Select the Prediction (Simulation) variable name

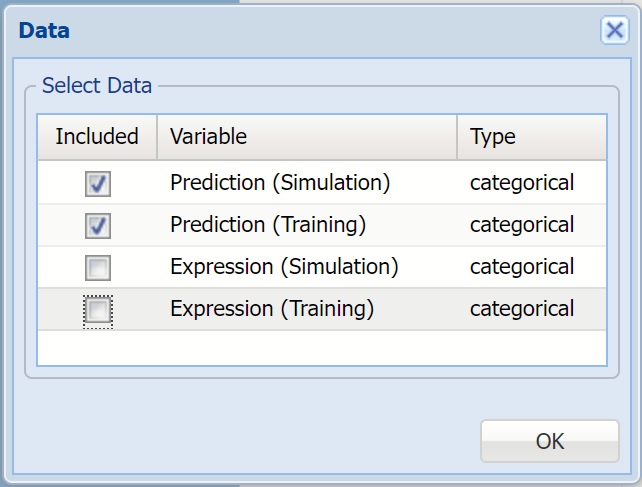(x=279, y=183)
